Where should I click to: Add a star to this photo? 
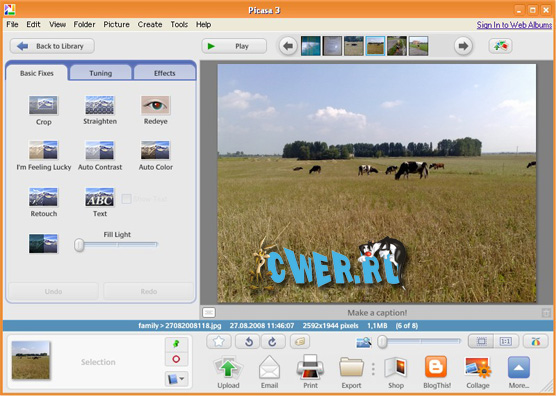tap(219, 341)
